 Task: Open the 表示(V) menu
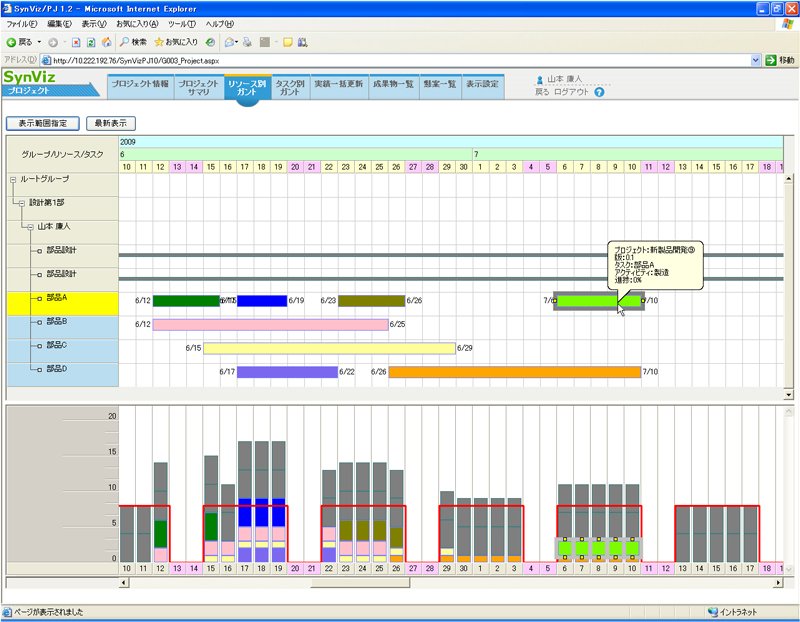[94, 24]
